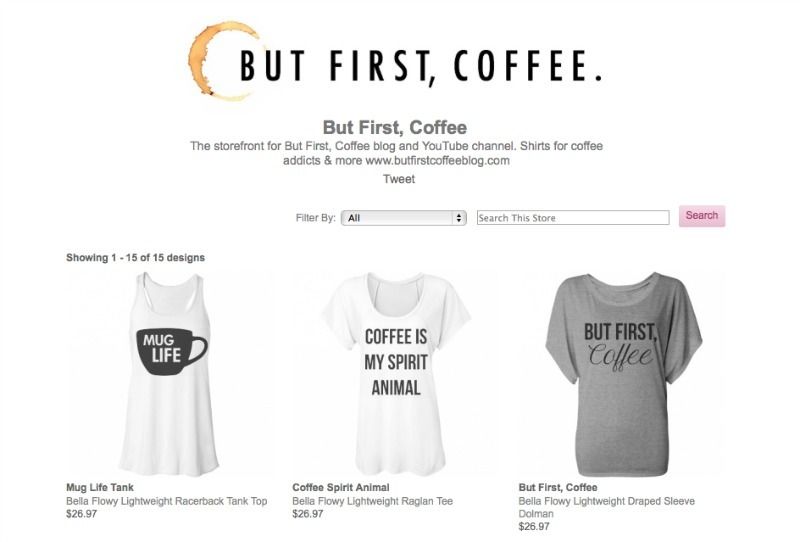Open the Coffee Is My Spirit Animal tee image
This screenshot has width=800, height=542.
click(396, 374)
